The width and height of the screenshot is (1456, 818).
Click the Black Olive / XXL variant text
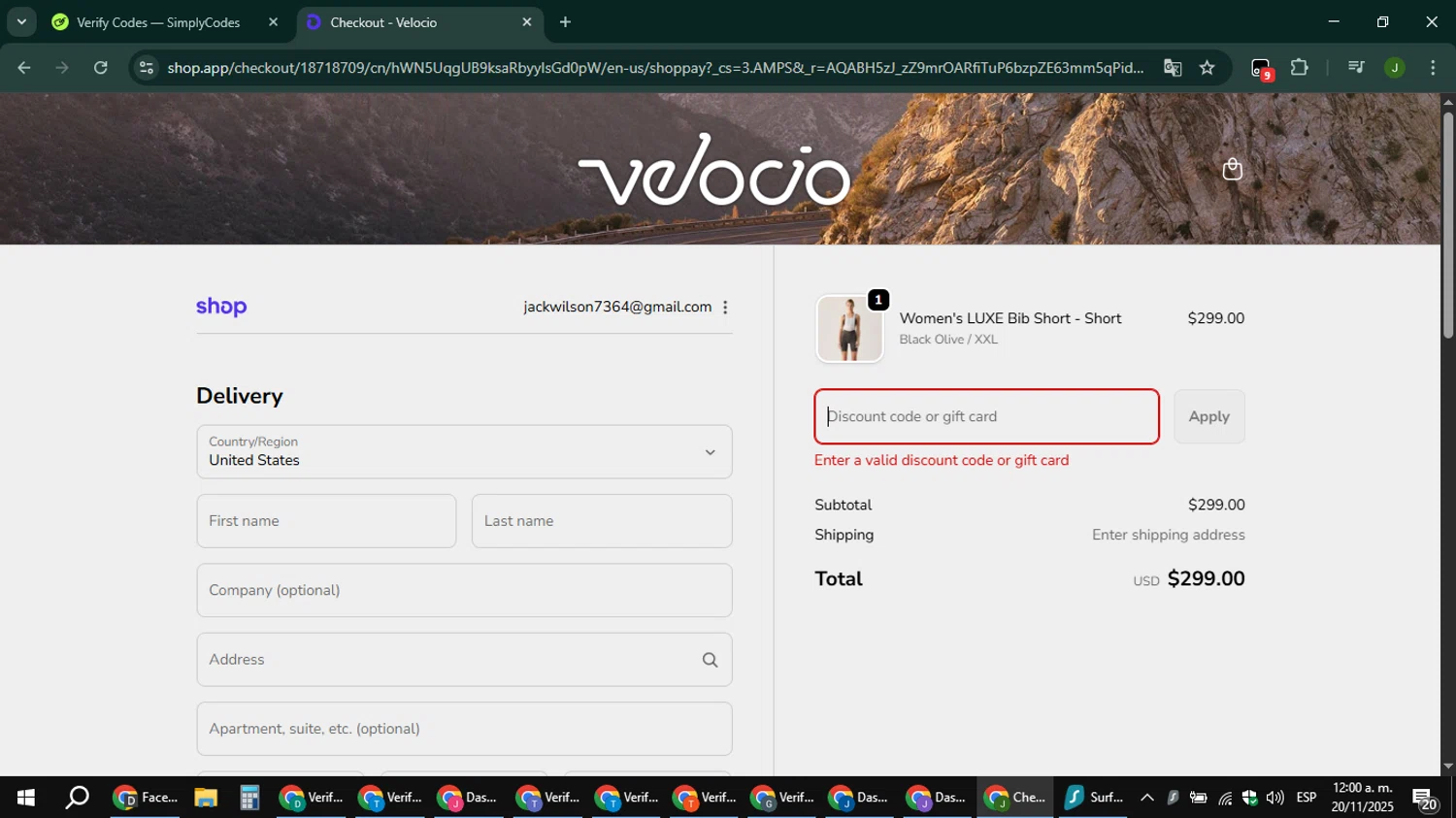[948, 340]
